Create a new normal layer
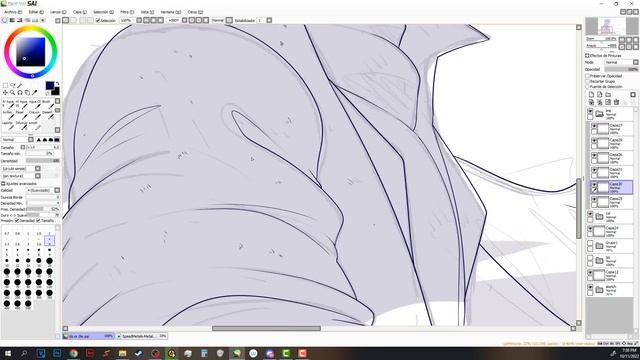Viewport: 640px width, 360px height. click(x=591, y=95)
